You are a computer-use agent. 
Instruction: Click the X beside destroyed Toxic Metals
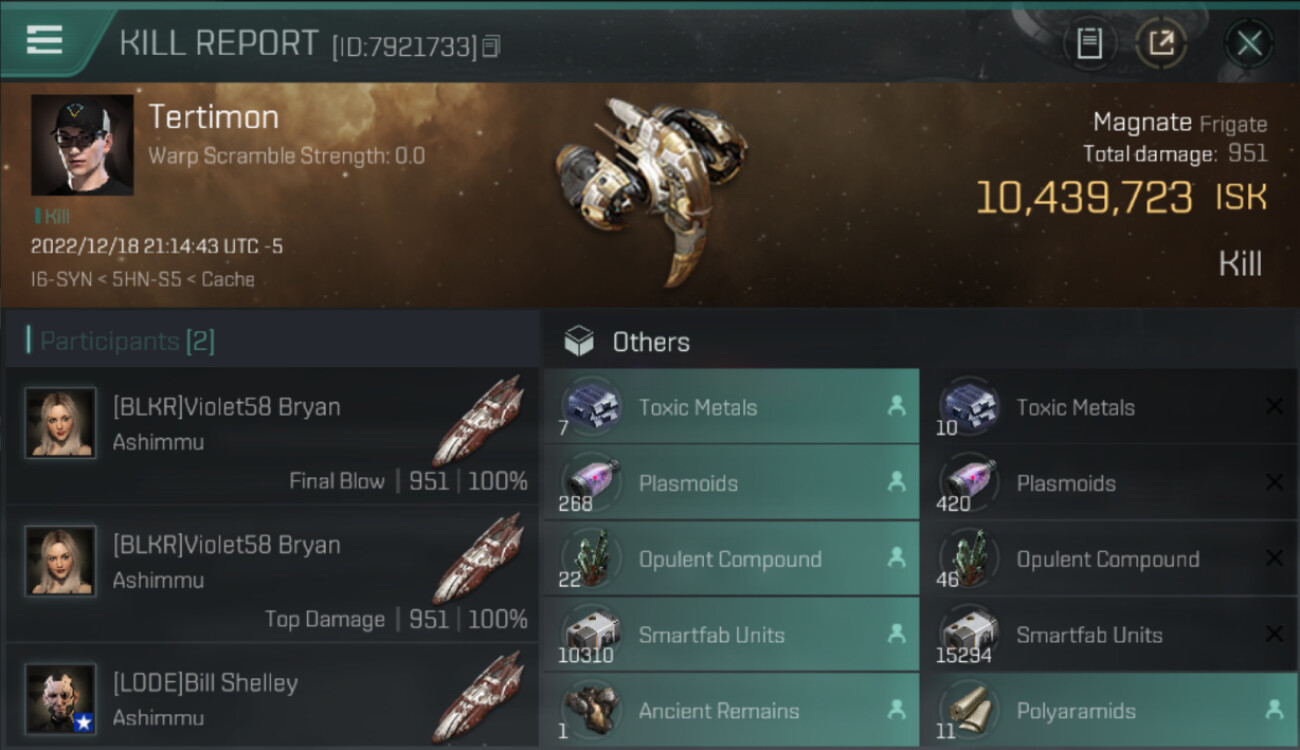[x=1274, y=406]
